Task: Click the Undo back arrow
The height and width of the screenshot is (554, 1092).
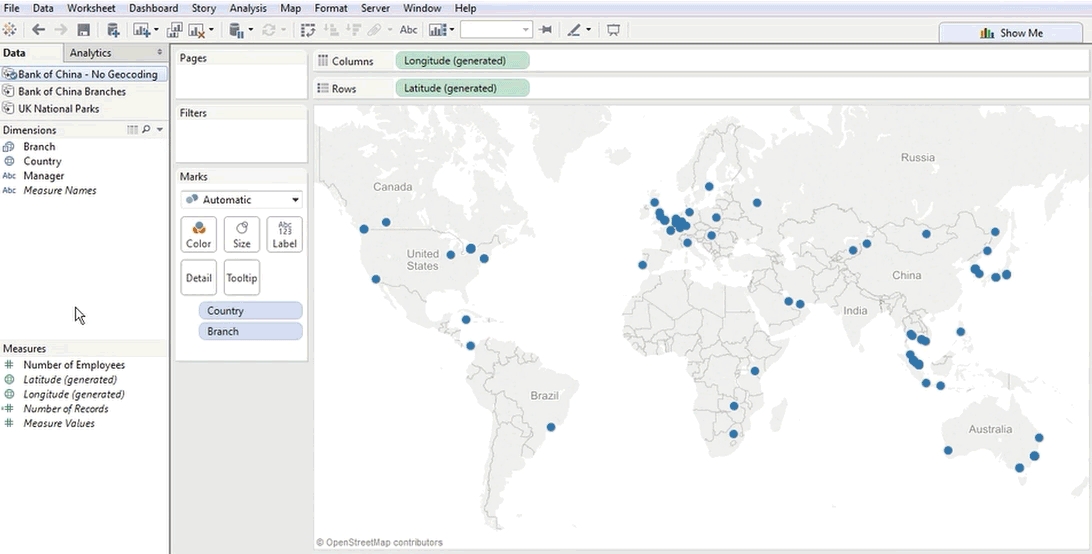Action: tap(38, 30)
